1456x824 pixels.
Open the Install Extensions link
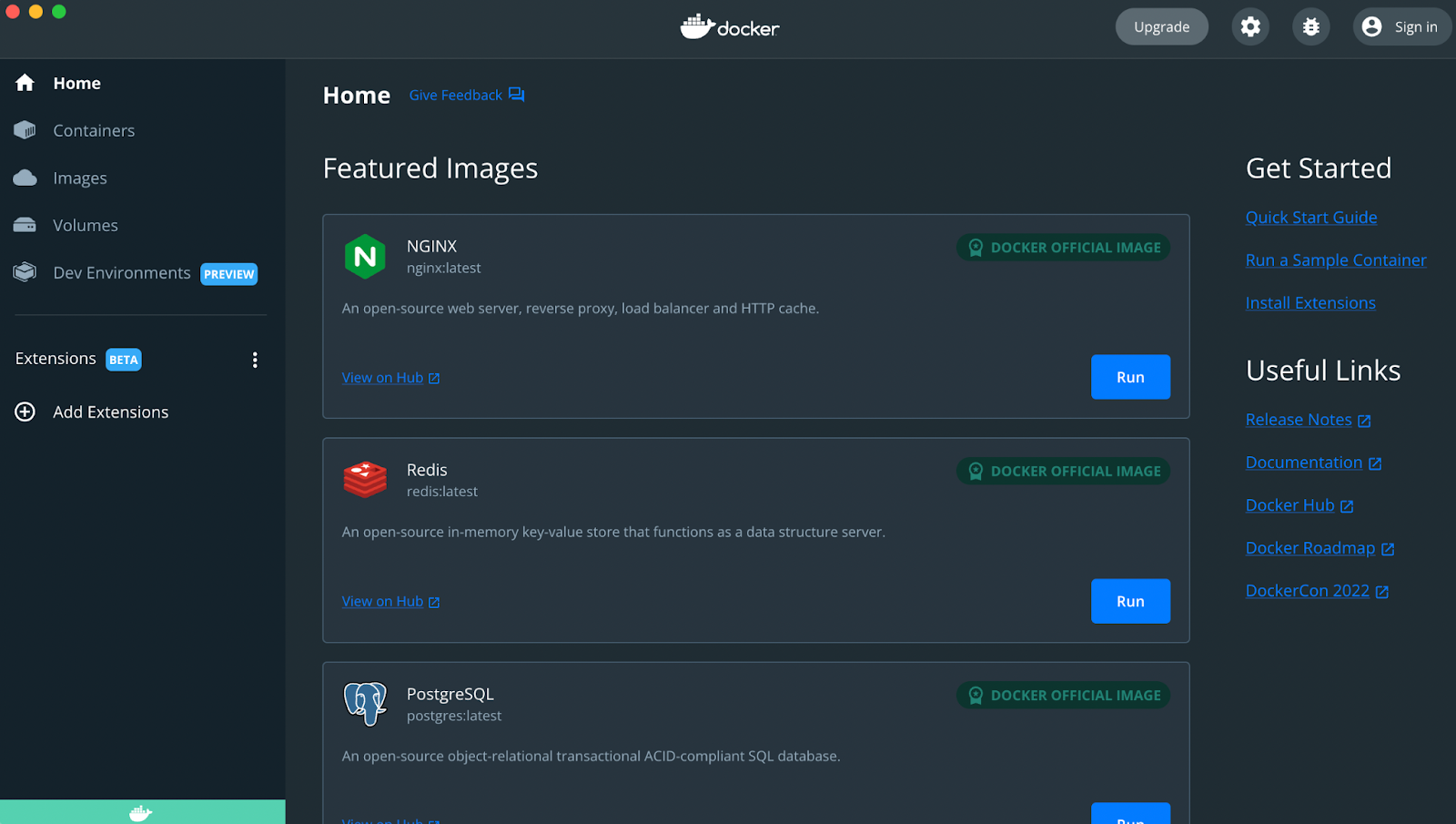[x=1310, y=302]
